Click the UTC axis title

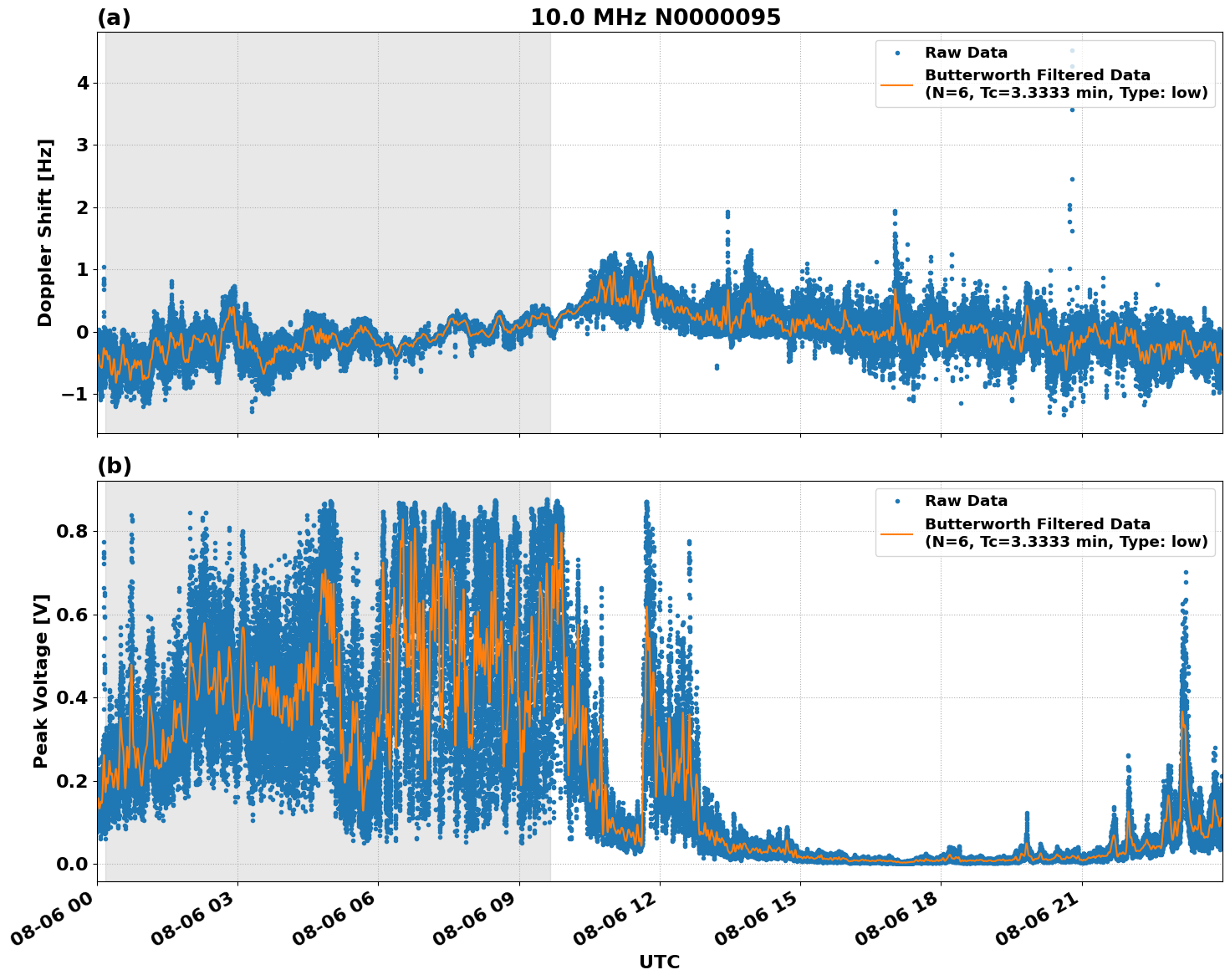tap(660, 962)
